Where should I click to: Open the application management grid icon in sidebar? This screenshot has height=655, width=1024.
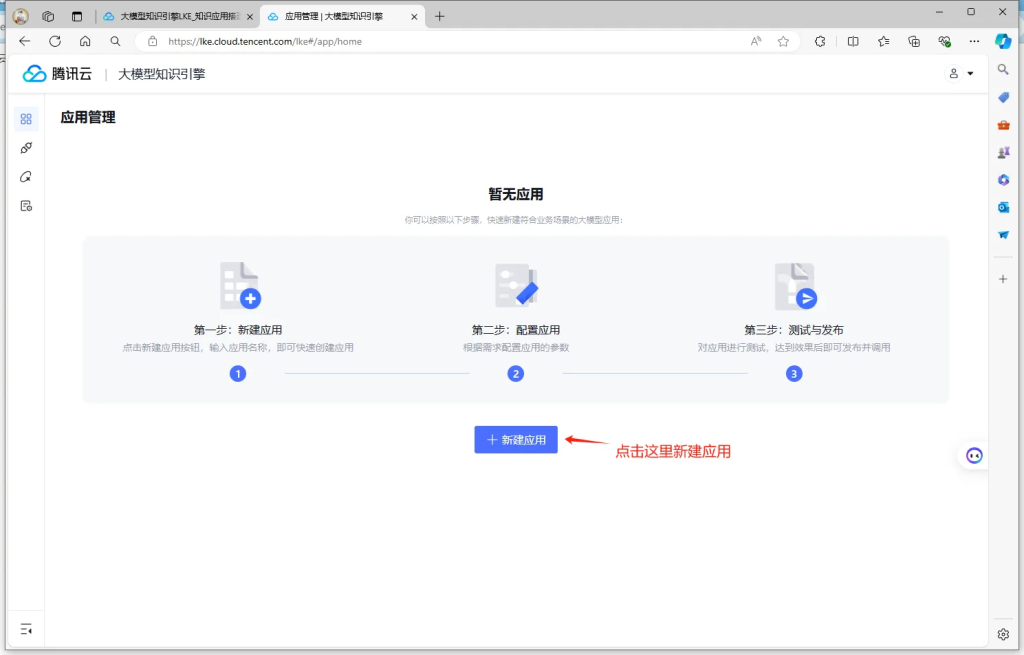click(x=26, y=119)
